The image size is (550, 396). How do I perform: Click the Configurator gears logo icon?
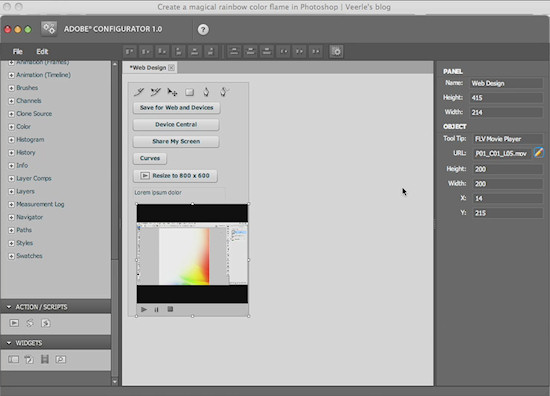49,29
